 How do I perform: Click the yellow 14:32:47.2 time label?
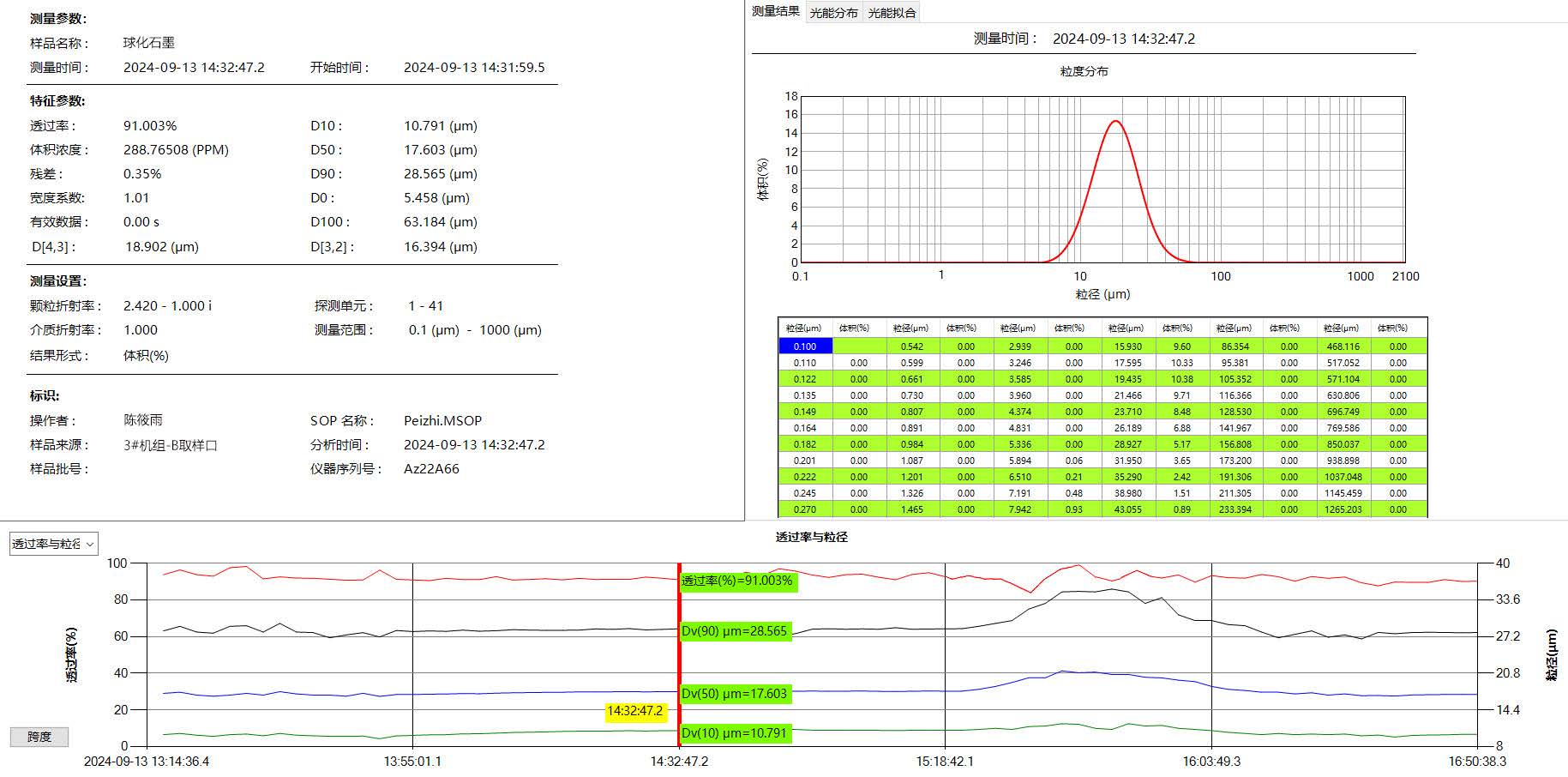635,711
